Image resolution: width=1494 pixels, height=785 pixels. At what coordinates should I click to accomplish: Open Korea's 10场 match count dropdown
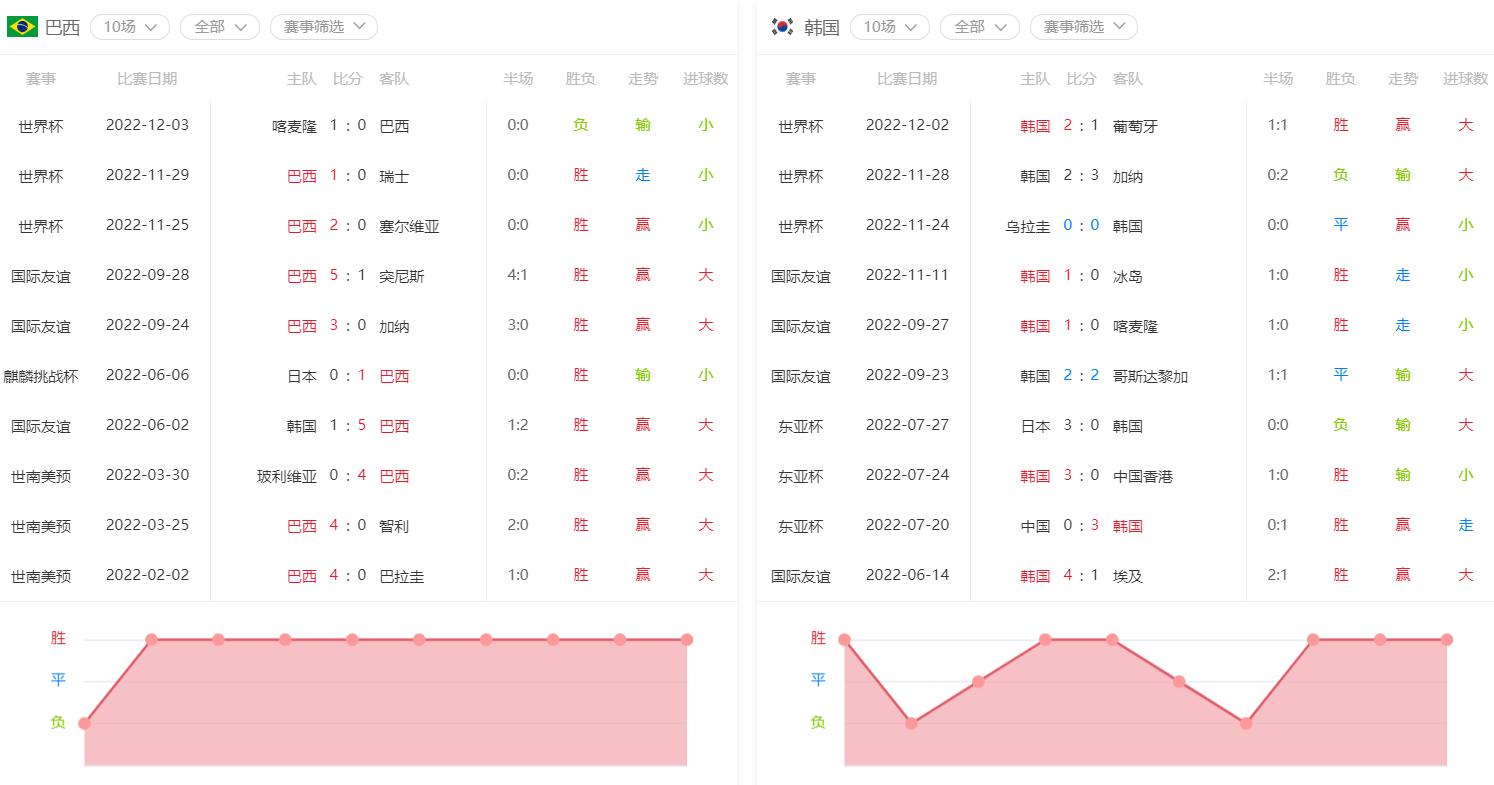[x=890, y=27]
